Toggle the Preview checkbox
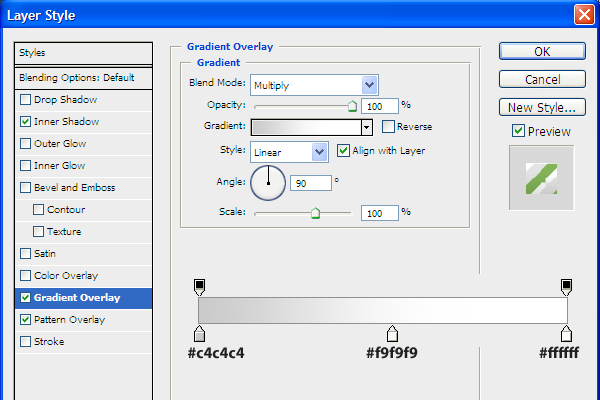Viewport: 600px width, 400px height. 518,131
